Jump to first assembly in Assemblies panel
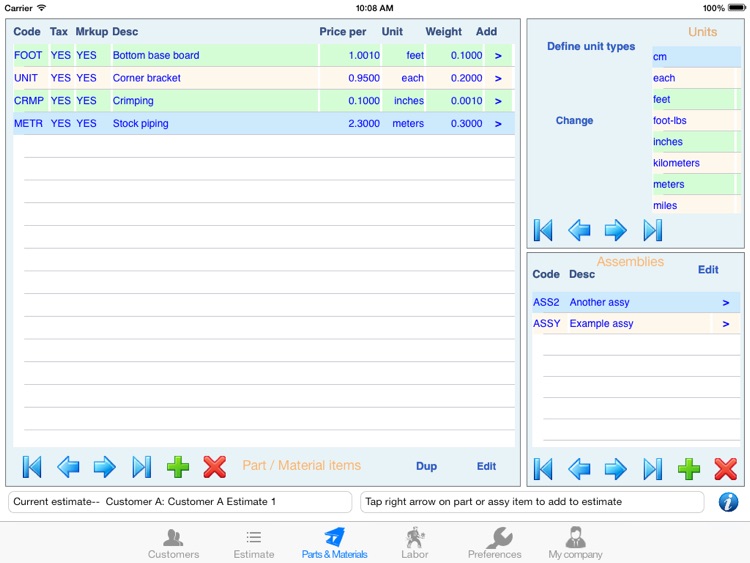The height and width of the screenshot is (563, 750). pyautogui.click(x=543, y=469)
